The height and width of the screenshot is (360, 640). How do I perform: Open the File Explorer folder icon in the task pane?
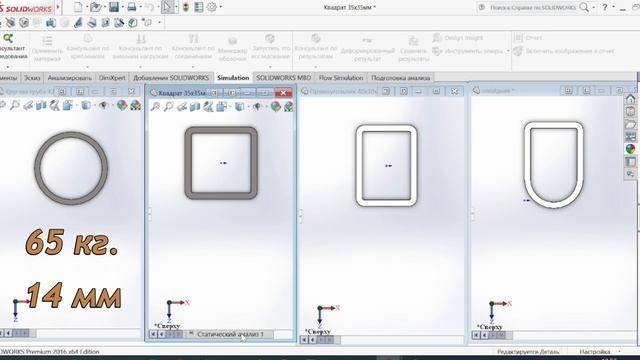pyautogui.click(x=630, y=124)
